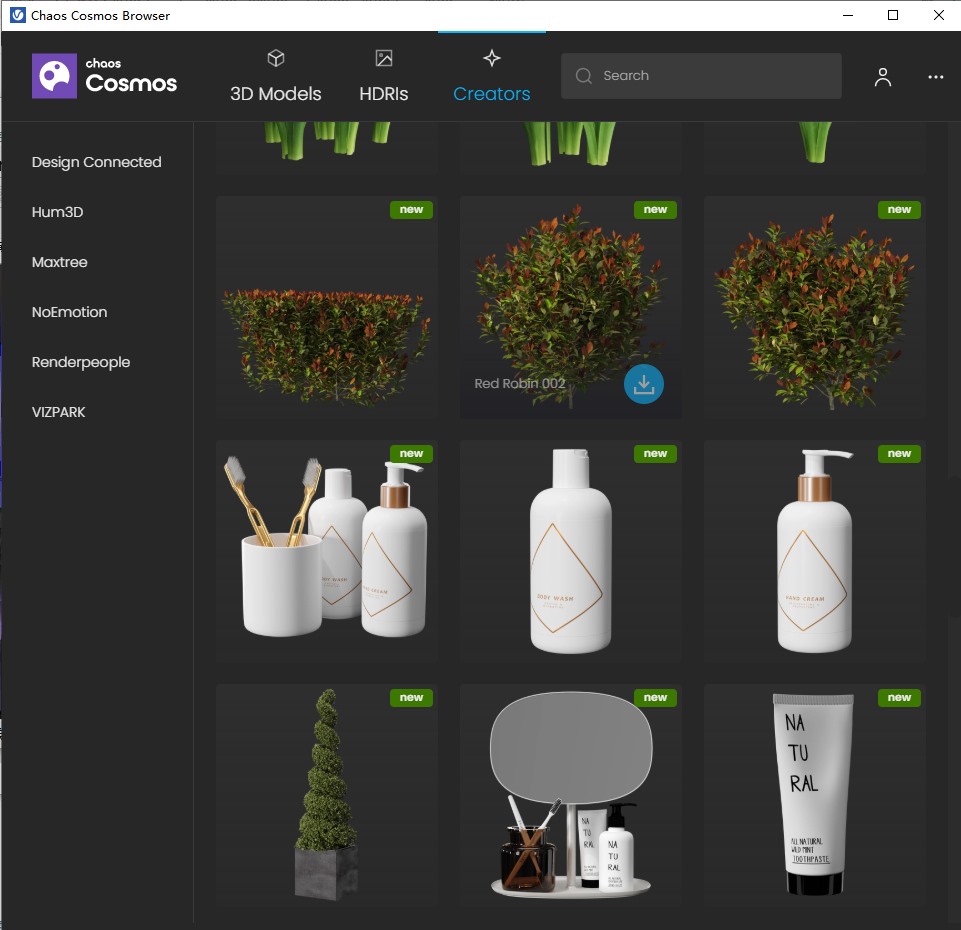
Task: Open the three-dots more options menu
Action: click(935, 77)
